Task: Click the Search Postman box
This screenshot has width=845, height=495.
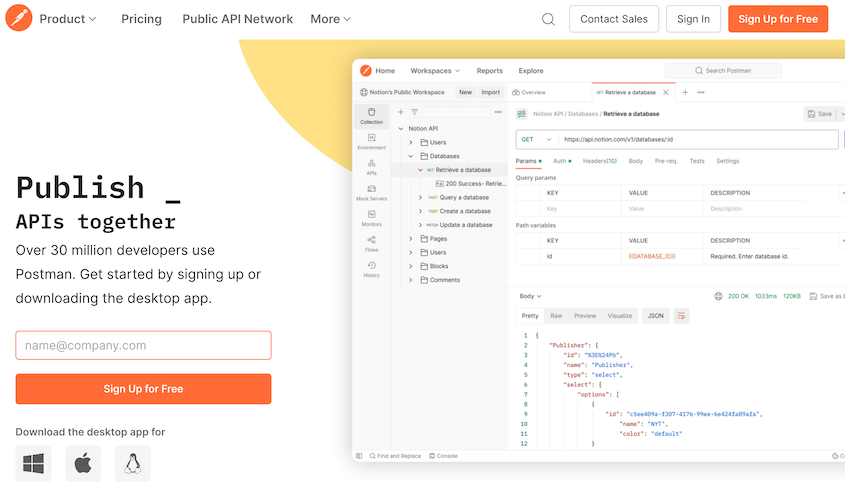Action: (x=723, y=71)
